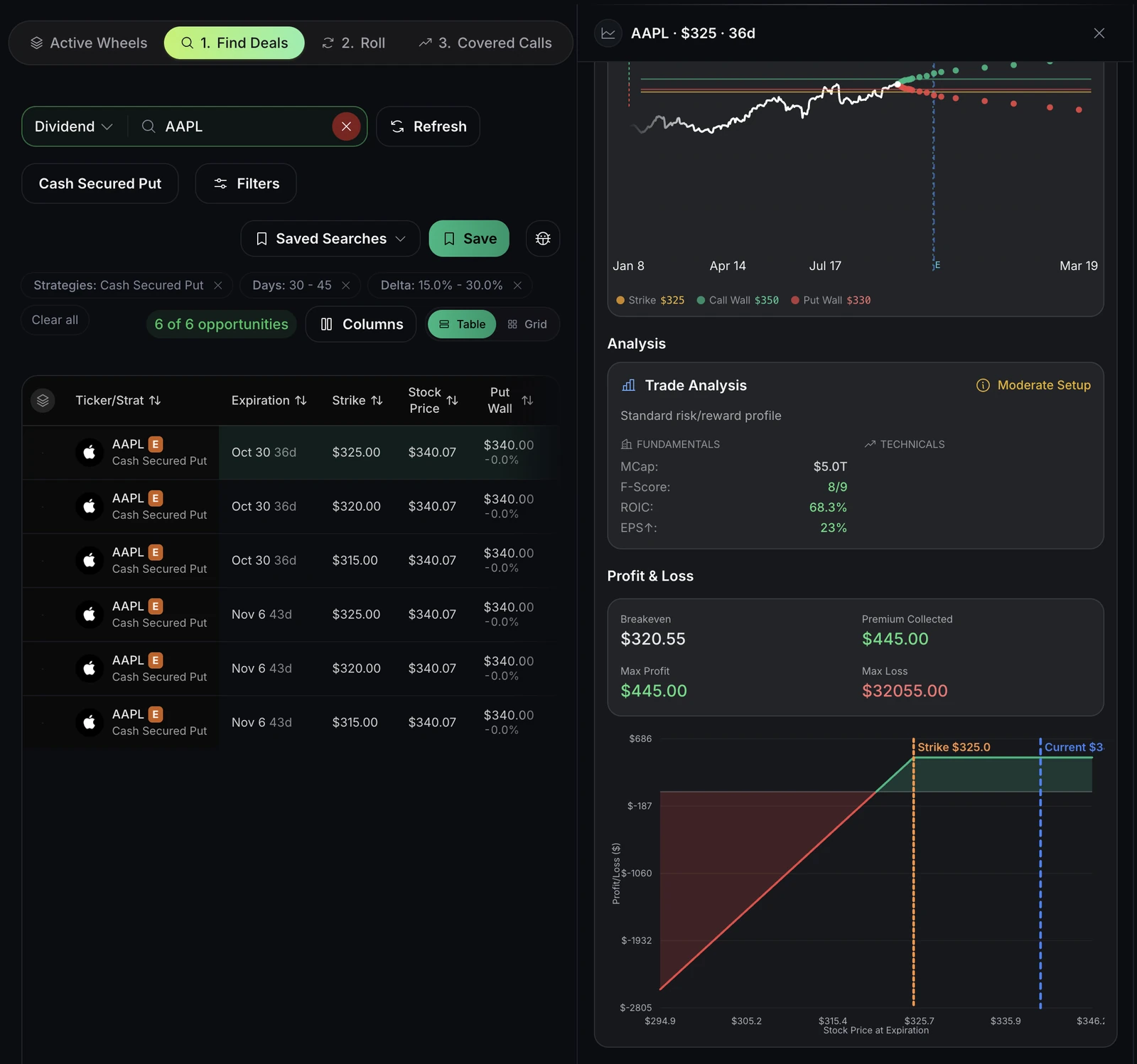Image resolution: width=1137 pixels, height=1064 pixels.
Task: Sort by Stock Price column arrows
Action: [452, 401]
